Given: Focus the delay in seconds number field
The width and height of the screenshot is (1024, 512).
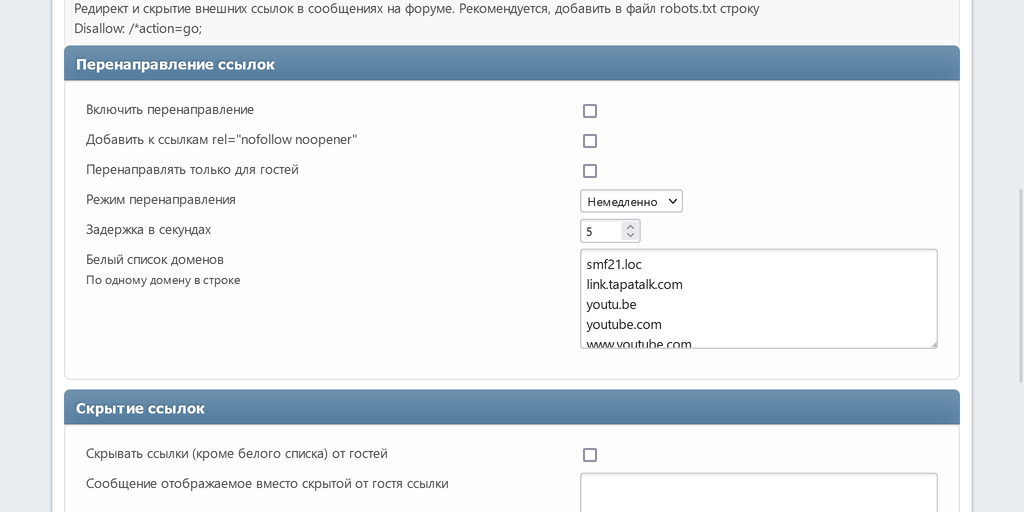Looking at the screenshot, I should point(601,231).
